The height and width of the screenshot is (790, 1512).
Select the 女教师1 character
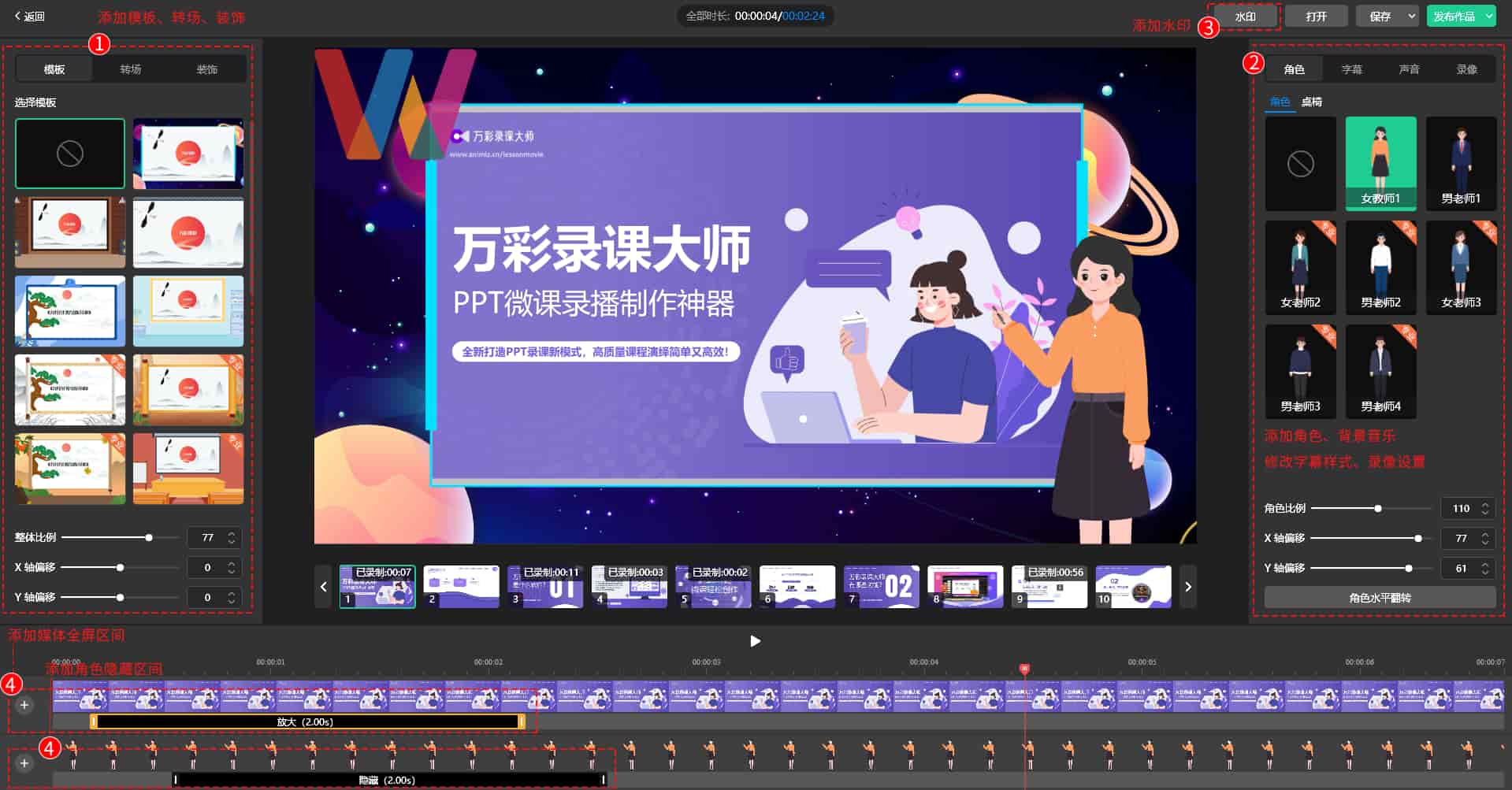point(1380,164)
